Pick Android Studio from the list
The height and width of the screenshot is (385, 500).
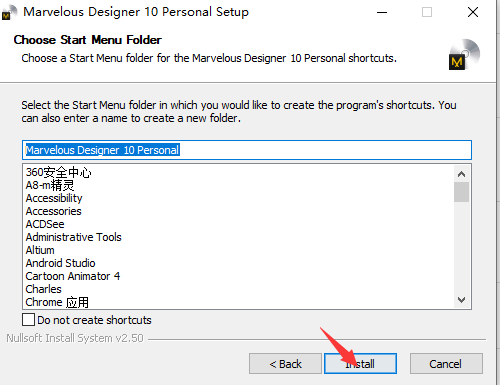[61, 263]
